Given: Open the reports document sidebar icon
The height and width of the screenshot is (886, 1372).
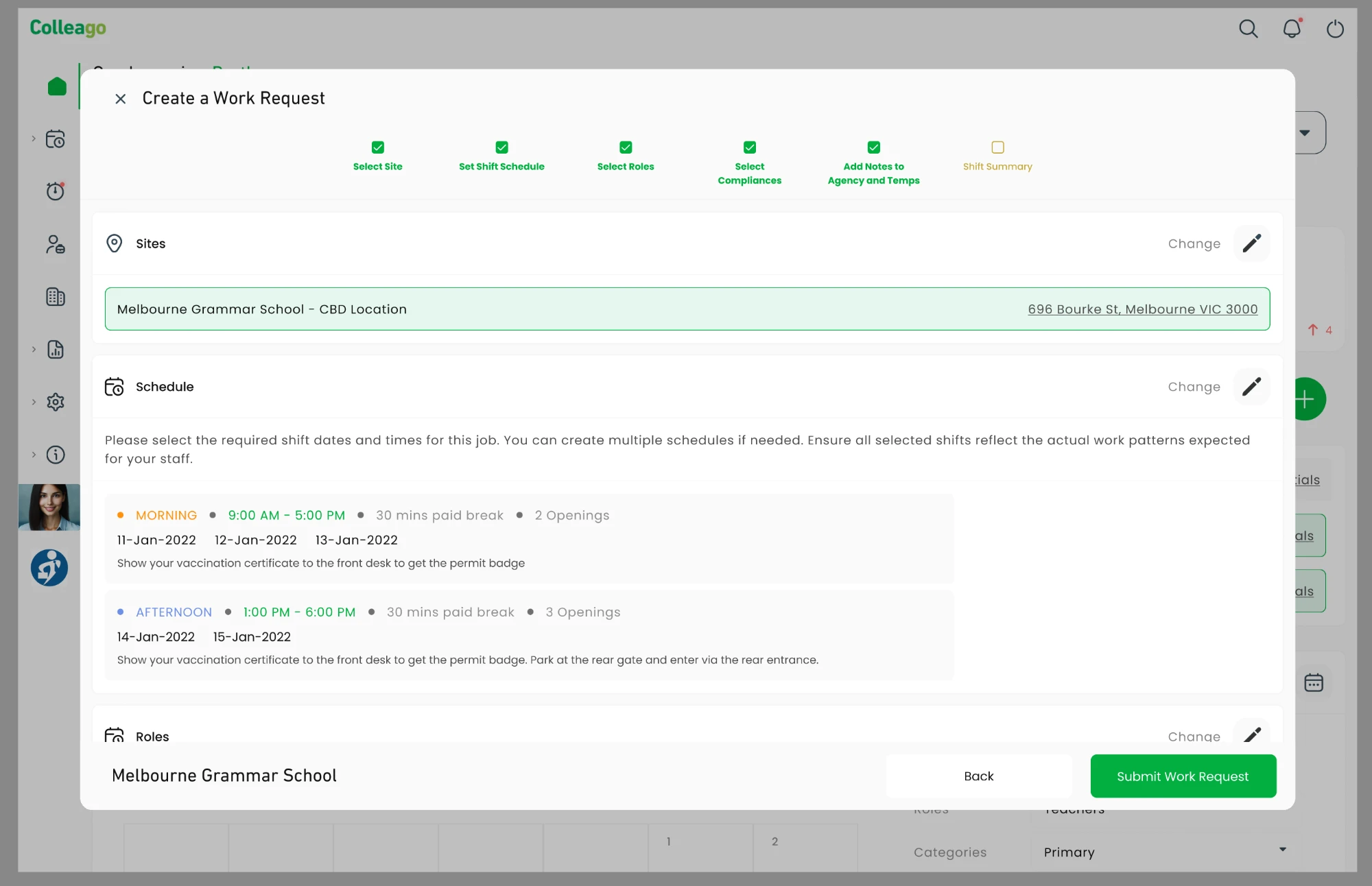Looking at the screenshot, I should coord(56,350).
